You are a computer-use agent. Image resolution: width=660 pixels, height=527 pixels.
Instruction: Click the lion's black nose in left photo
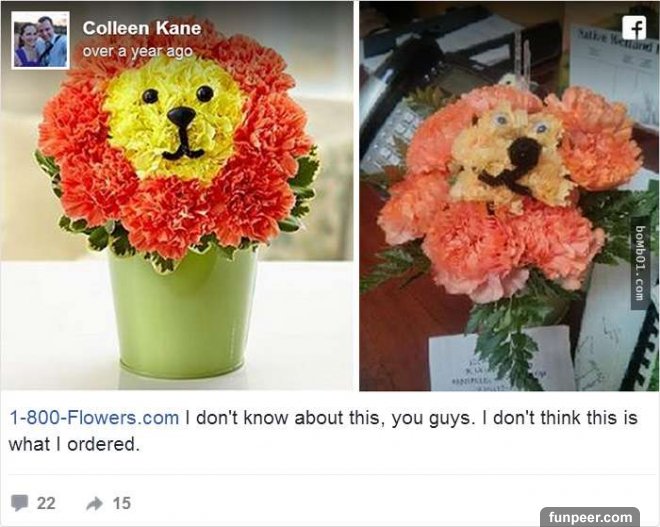coord(181,116)
